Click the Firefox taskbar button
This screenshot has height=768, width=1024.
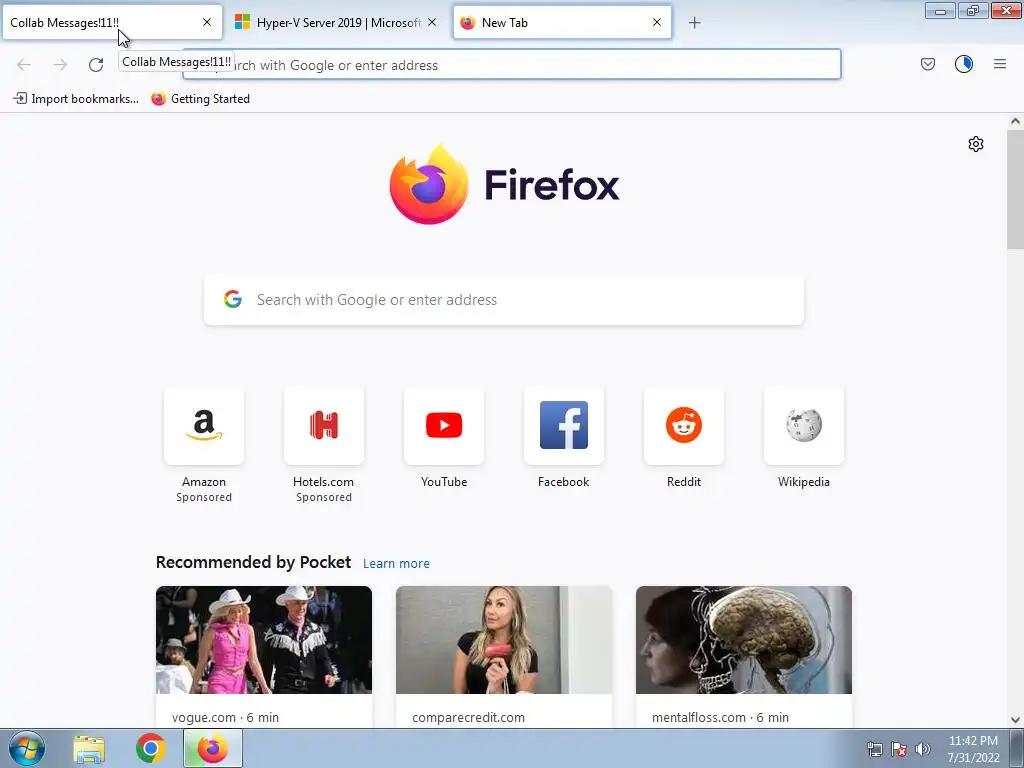point(213,748)
